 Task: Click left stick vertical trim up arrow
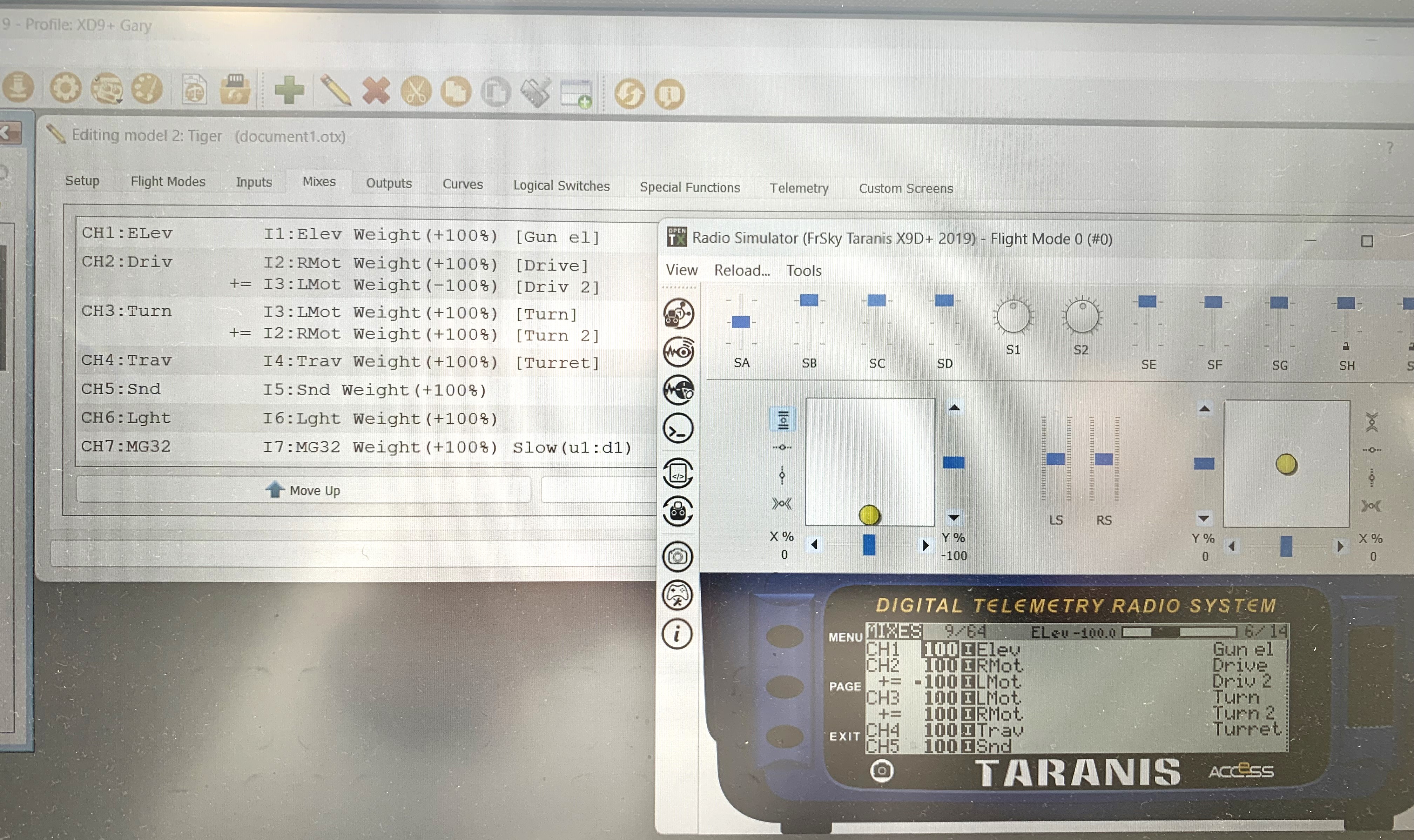[x=954, y=408]
